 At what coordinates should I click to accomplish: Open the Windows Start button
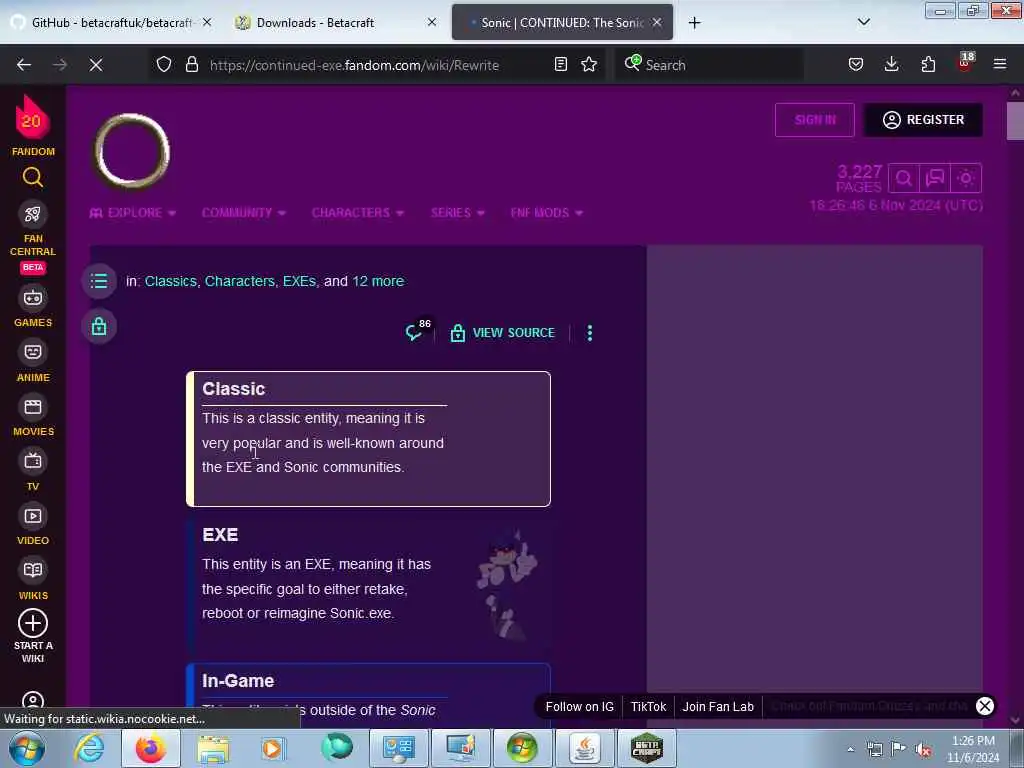tap(27, 748)
